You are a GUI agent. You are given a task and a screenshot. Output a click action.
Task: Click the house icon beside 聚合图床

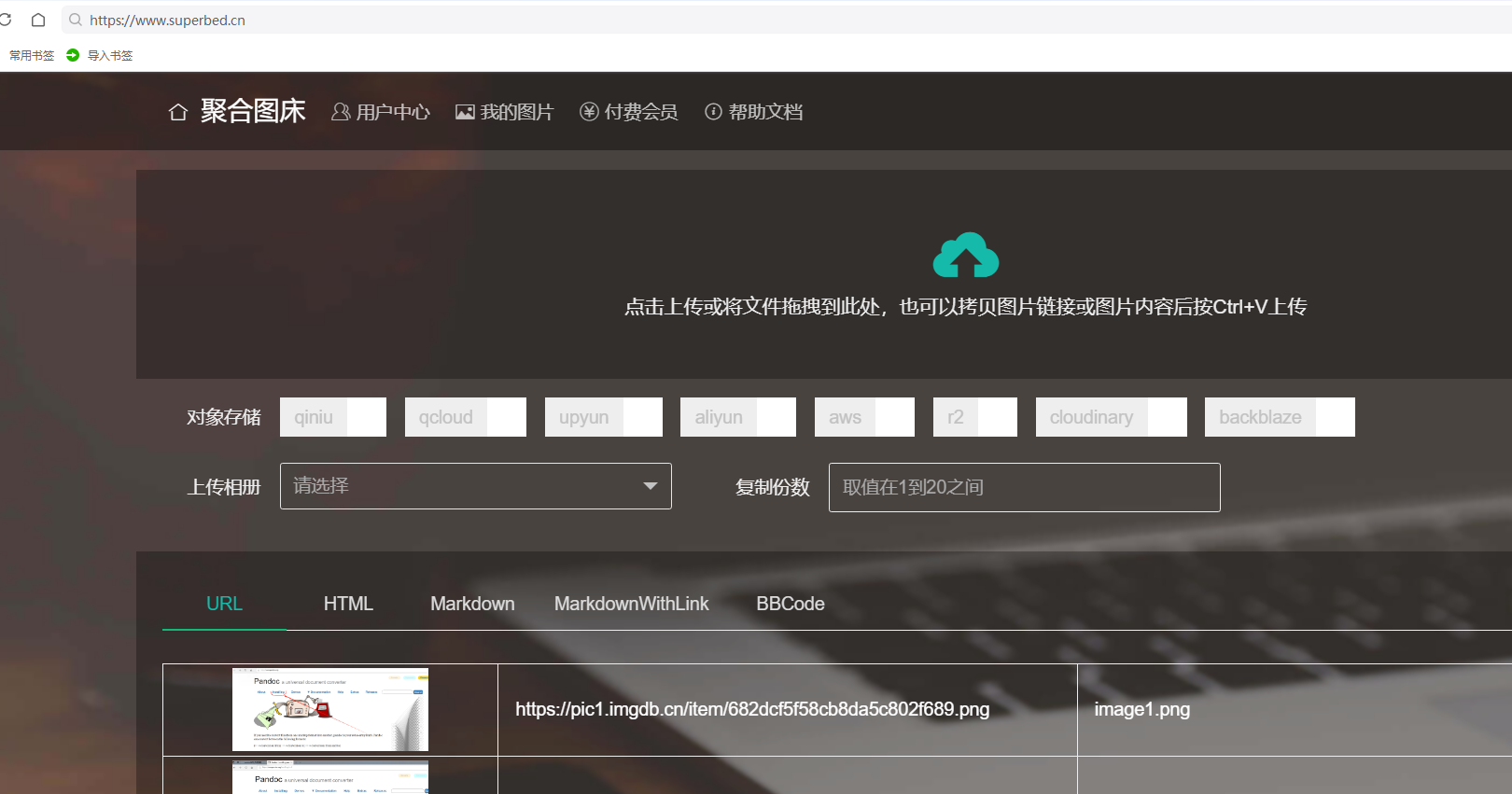point(178,113)
